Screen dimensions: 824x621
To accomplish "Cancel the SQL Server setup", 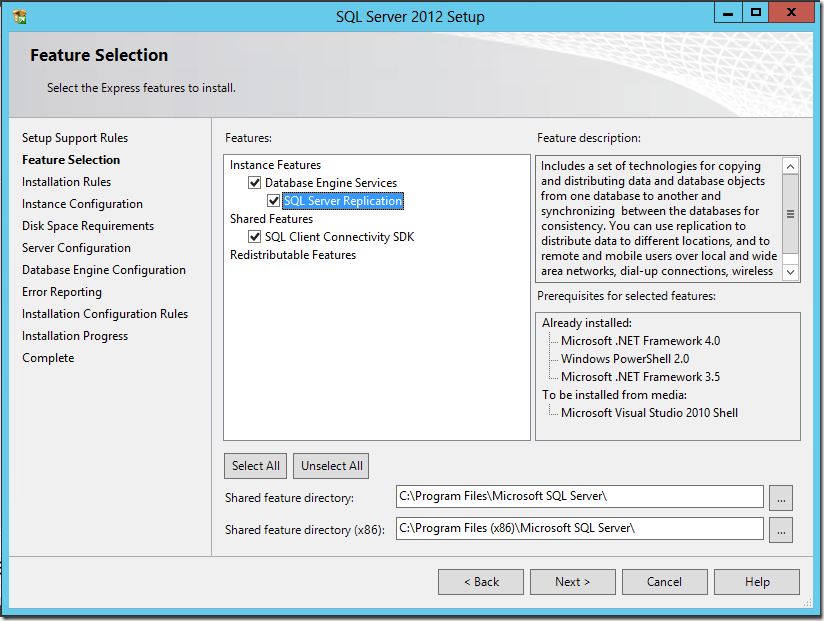I will pyautogui.click(x=665, y=582).
